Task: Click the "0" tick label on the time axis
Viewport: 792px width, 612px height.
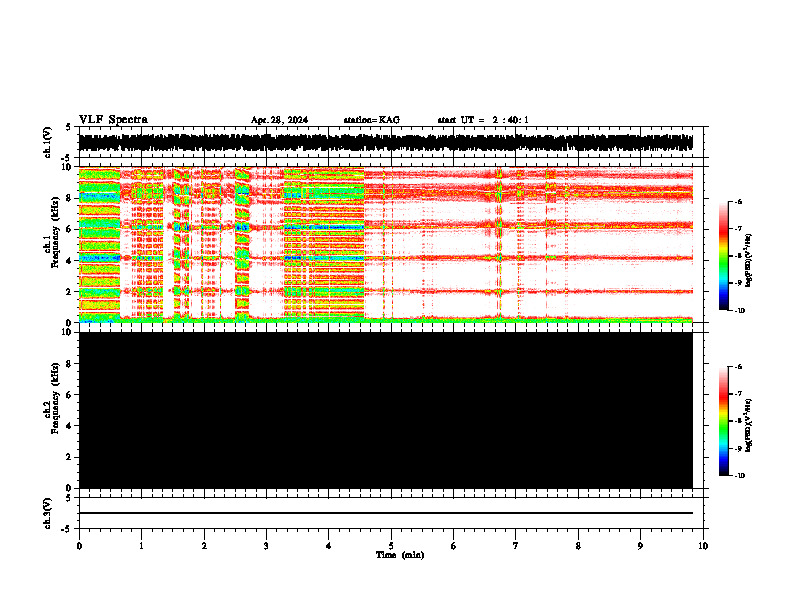Action: click(x=79, y=546)
